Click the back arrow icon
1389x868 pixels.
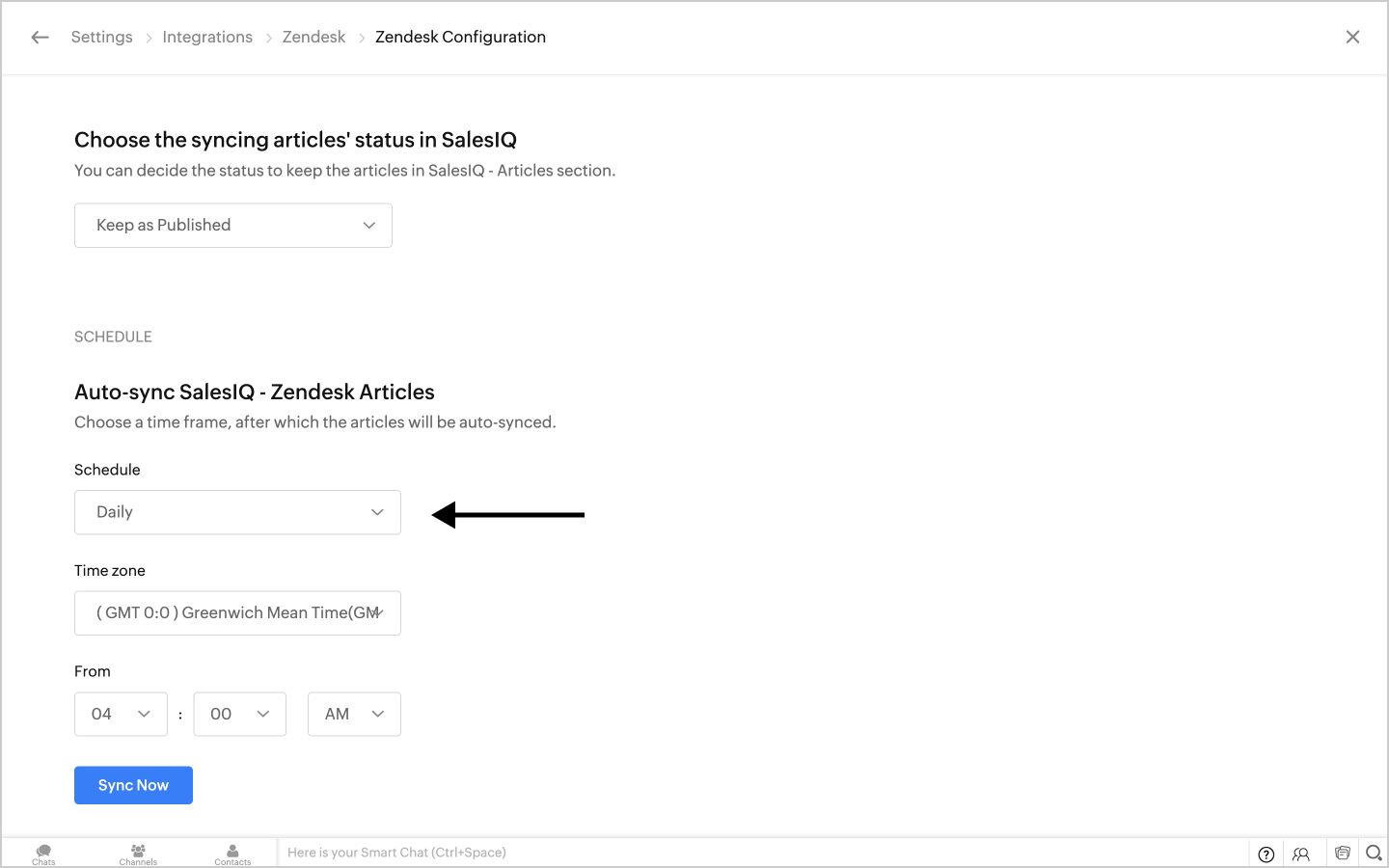(x=40, y=38)
